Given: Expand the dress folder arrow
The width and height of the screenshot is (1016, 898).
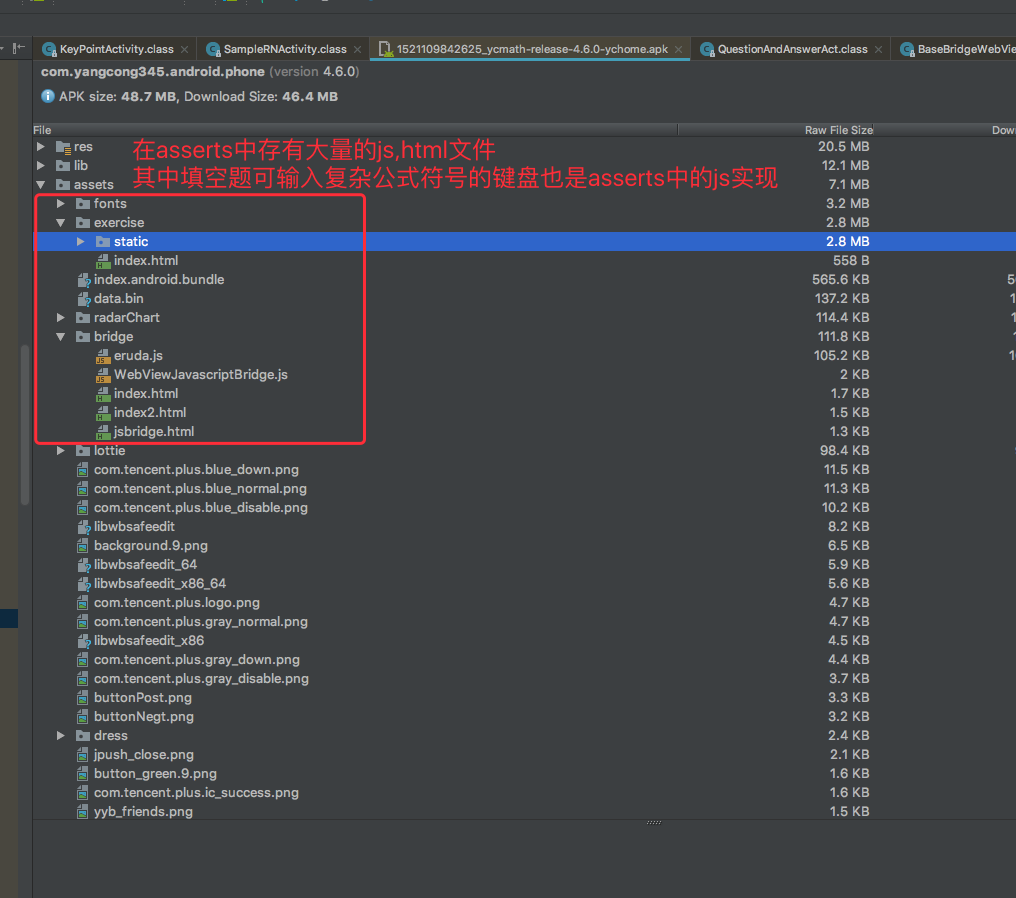Looking at the screenshot, I should [61, 735].
